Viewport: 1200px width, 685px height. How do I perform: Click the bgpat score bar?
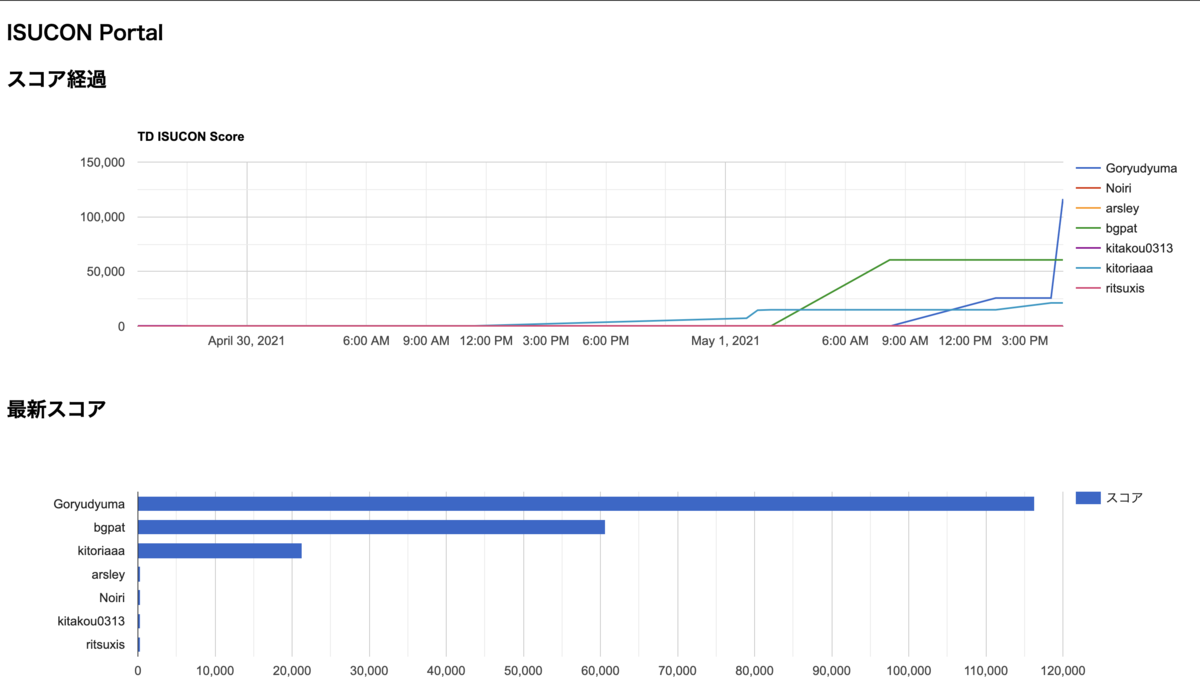pyautogui.click(x=371, y=527)
